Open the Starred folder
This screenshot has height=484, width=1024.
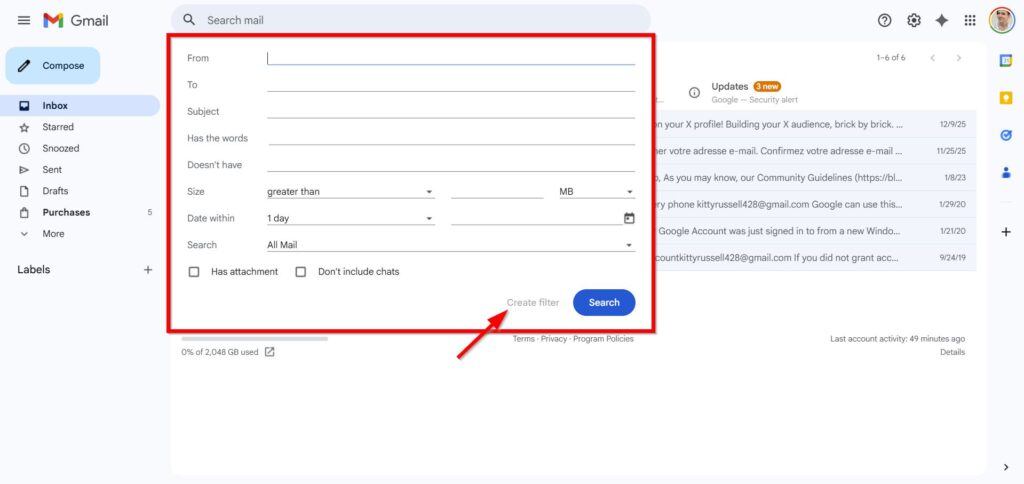coord(80,127)
